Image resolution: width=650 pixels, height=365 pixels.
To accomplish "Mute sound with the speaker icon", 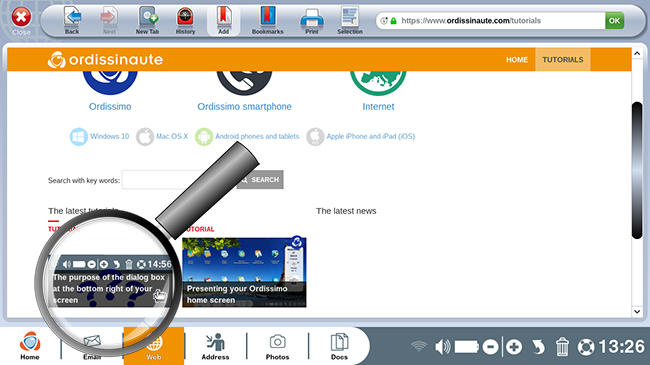I will (x=443, y=347).
